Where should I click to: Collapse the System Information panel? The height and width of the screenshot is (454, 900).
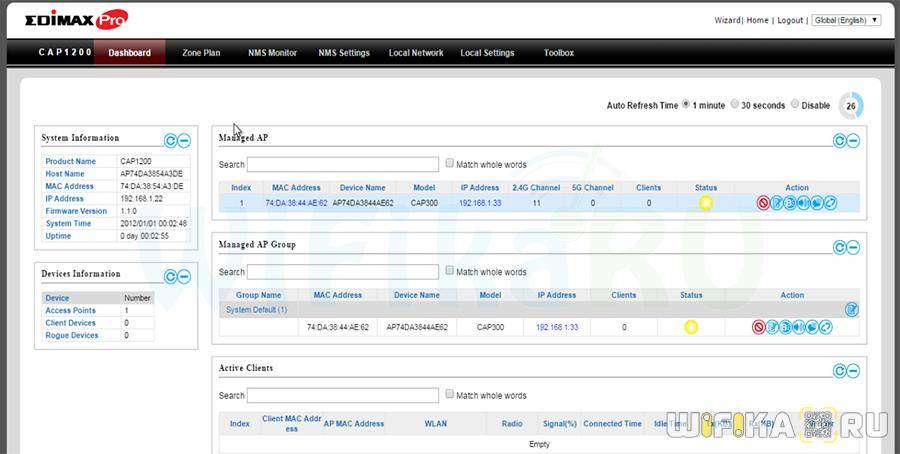click(x=184, y=141)
